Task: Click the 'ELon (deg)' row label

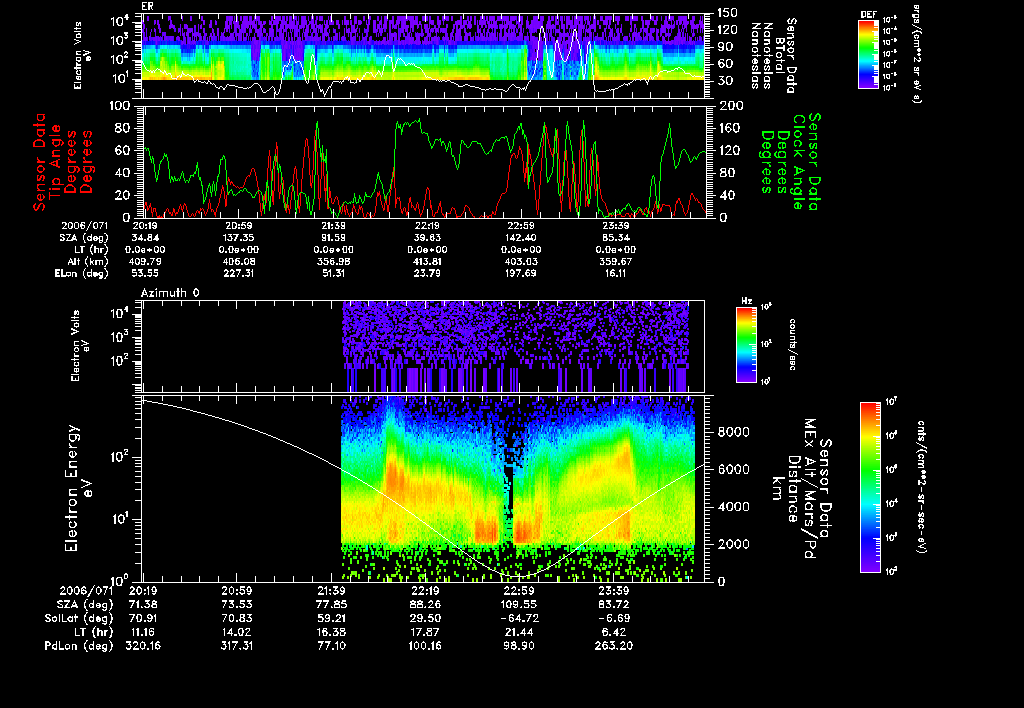Action: tap(82, 274)
